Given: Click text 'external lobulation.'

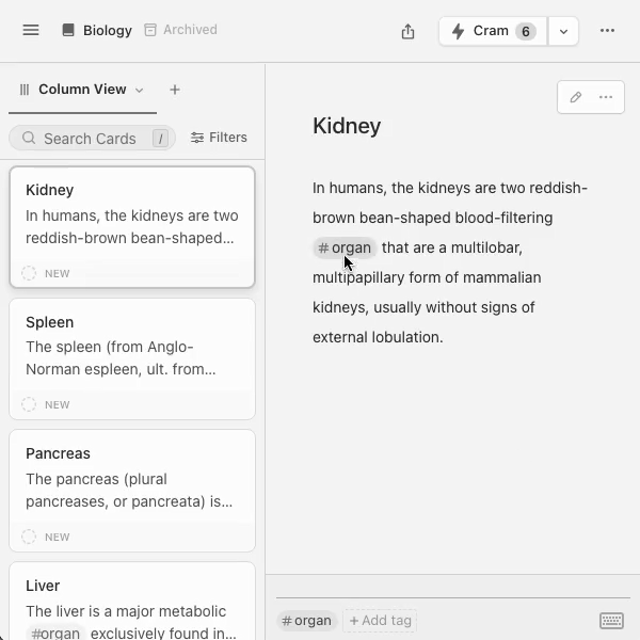Looking at the screenshot, I should (x=378, y=337).
